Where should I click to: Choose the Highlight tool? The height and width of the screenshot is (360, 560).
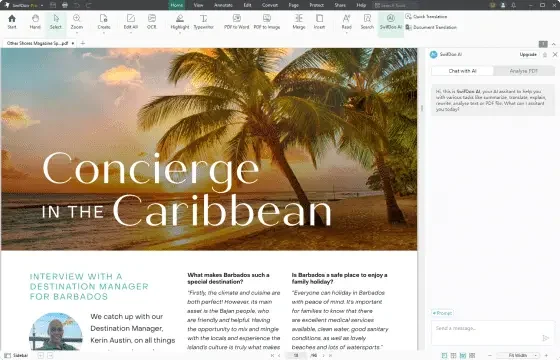pos(180,22)
